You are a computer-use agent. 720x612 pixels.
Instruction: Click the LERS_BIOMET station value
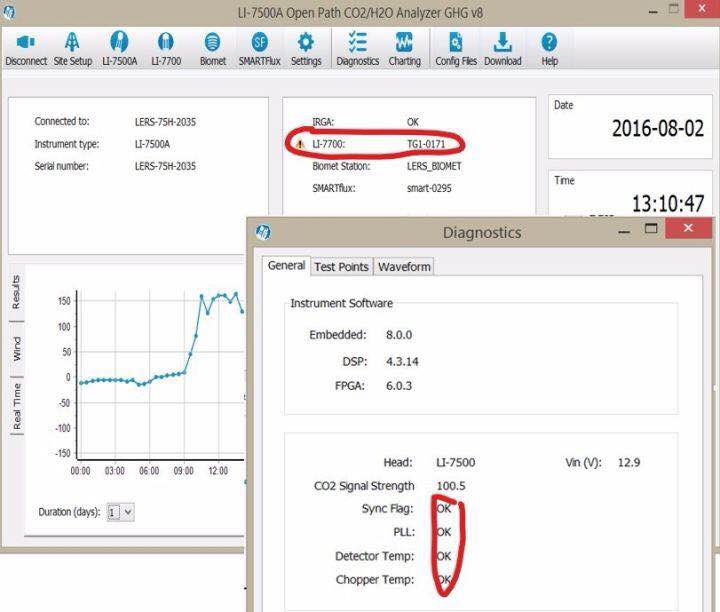(x=434, y=166)
